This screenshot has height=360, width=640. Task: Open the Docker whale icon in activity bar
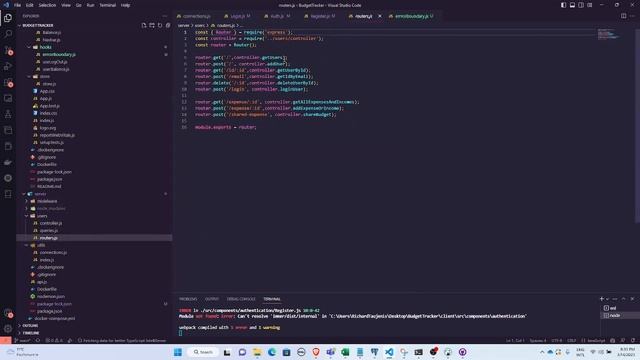point(8,162)
